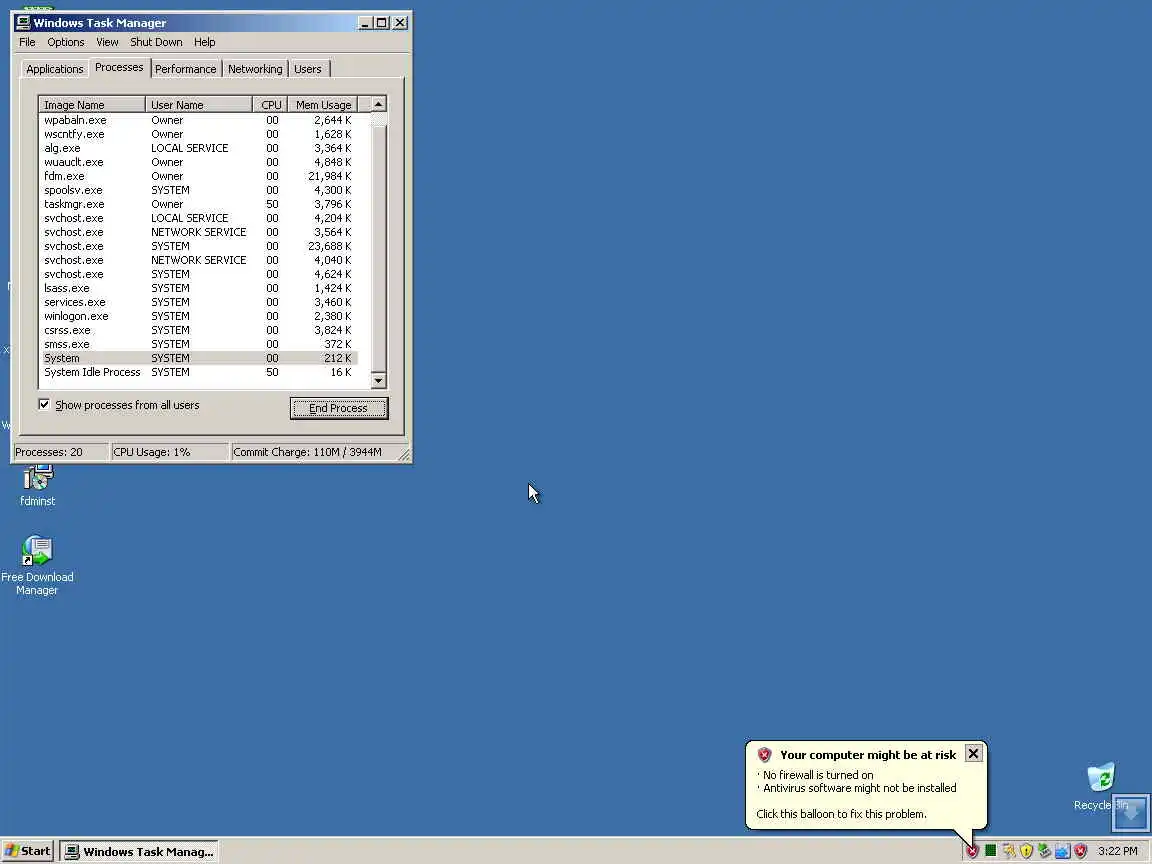Select the svchost.exe row using 3,564 K

198,231
